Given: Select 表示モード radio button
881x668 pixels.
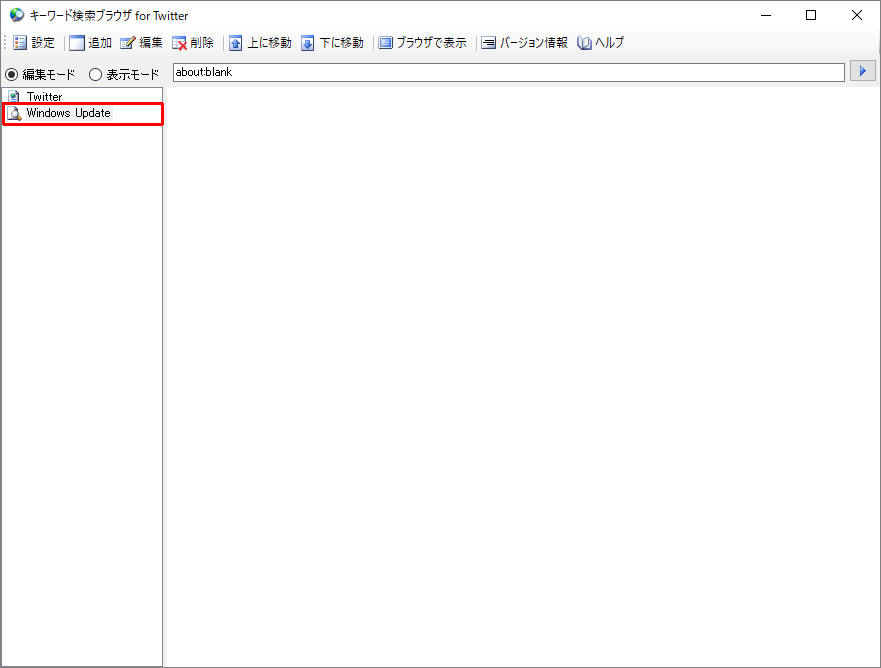Looking at the screenshot, I should click(x=96, y=74).
